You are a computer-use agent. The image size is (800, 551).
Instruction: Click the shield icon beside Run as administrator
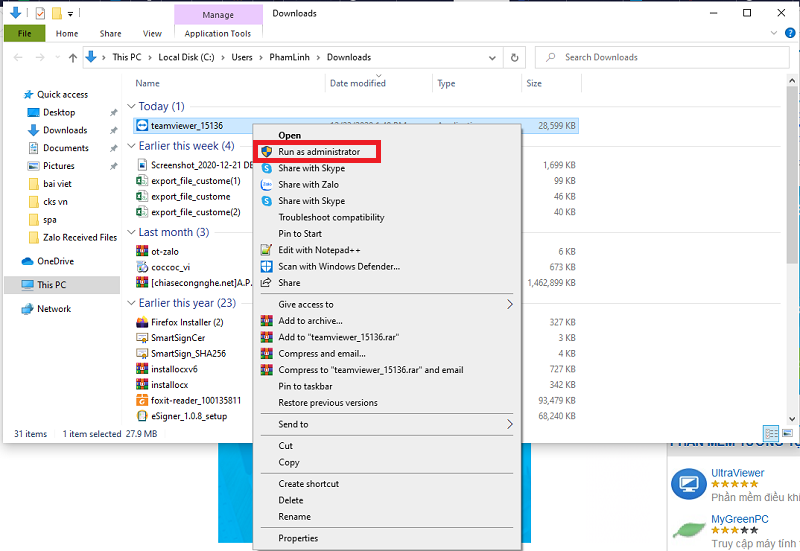(267, 152)
